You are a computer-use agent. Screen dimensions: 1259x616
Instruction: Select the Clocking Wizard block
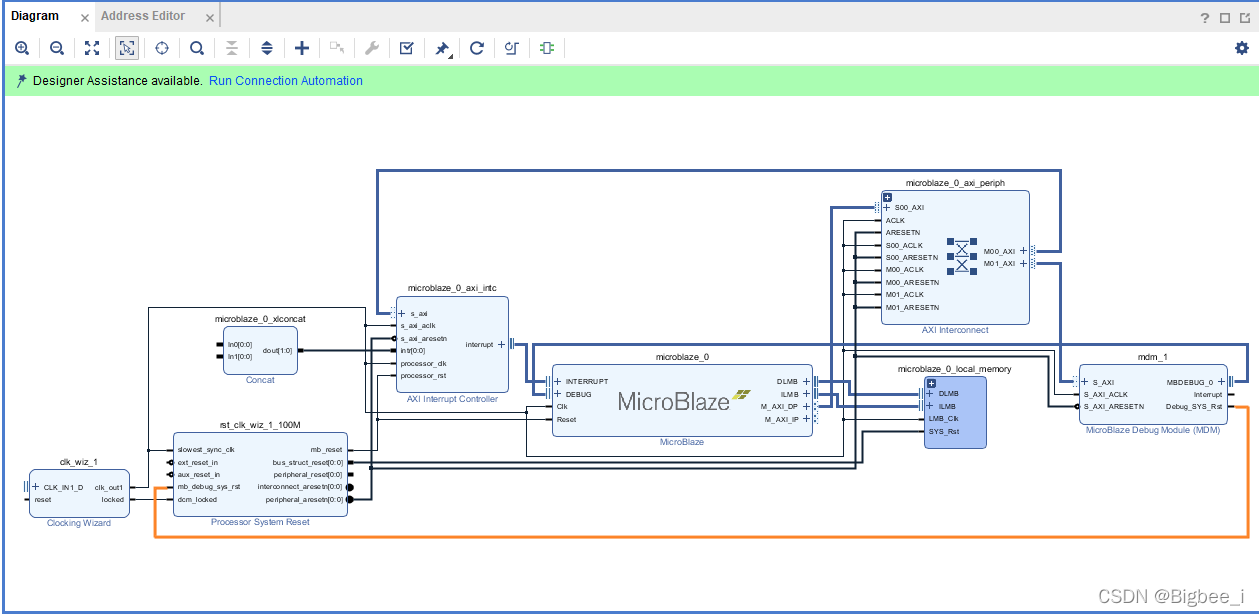click(x=79, y=494)
